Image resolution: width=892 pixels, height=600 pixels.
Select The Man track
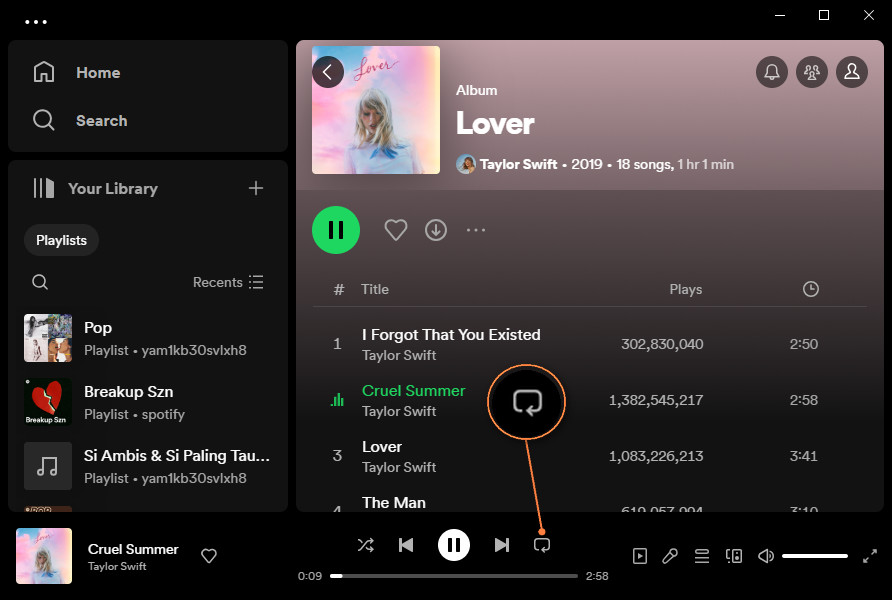(394, 503)
